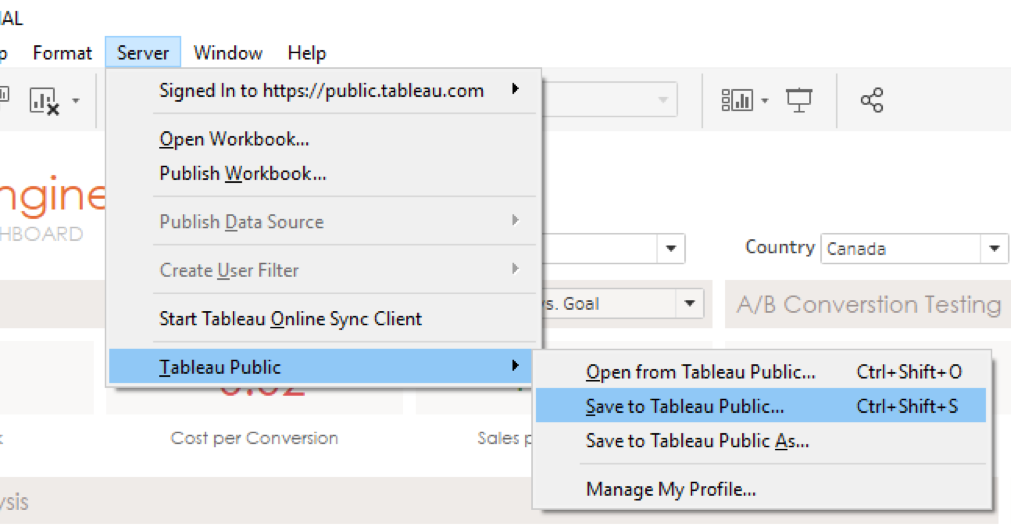
Task: Click Create User Filter menu item
Action: [x=323, y=270]
